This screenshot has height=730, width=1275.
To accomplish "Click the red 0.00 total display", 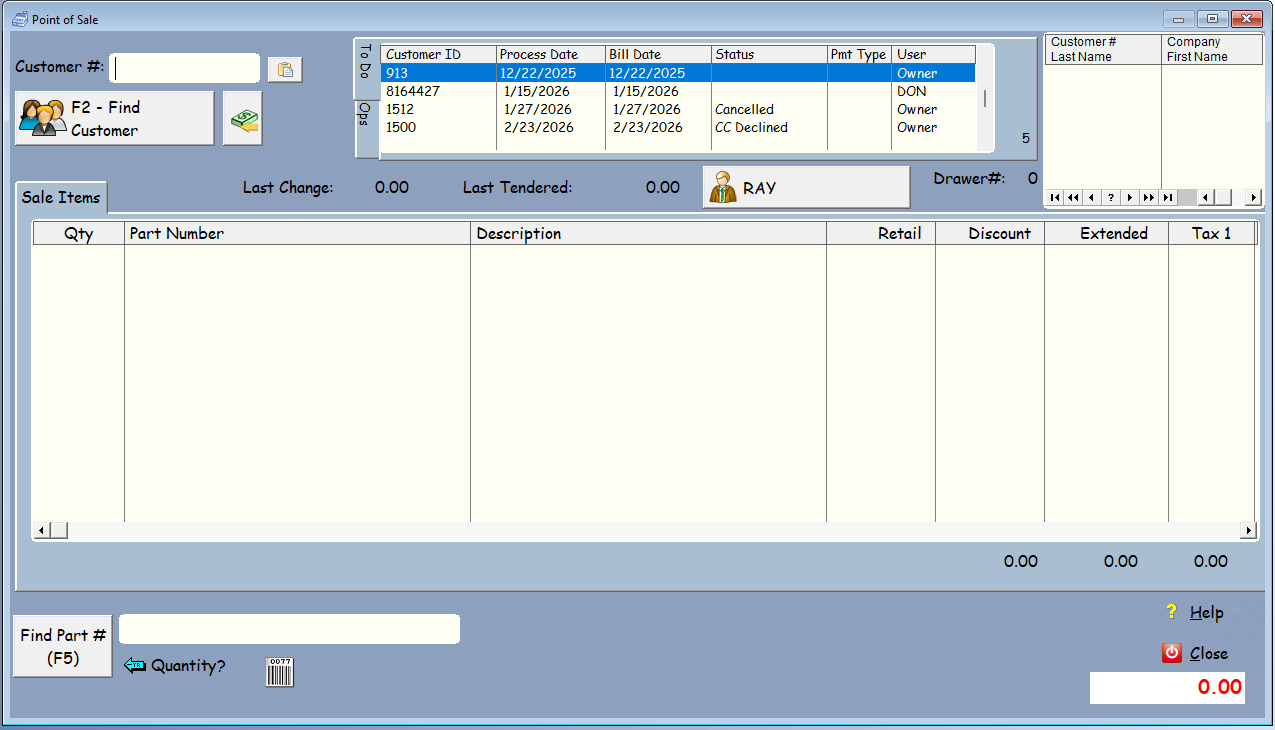I will (1167, 687).
